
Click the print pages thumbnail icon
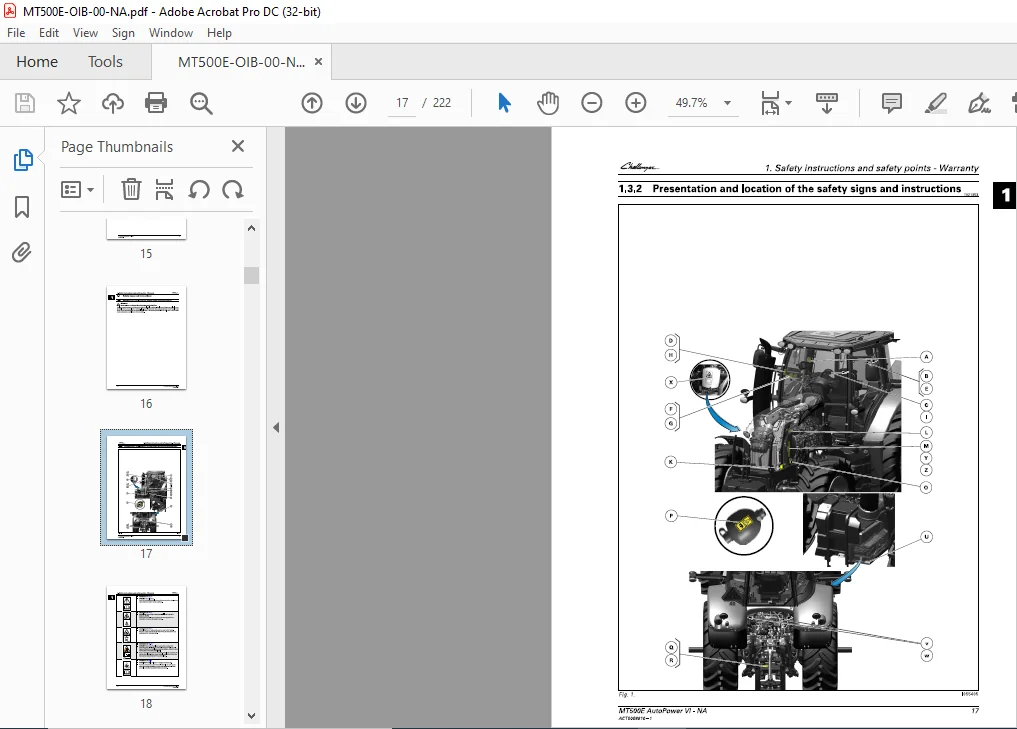pos(164,189)
